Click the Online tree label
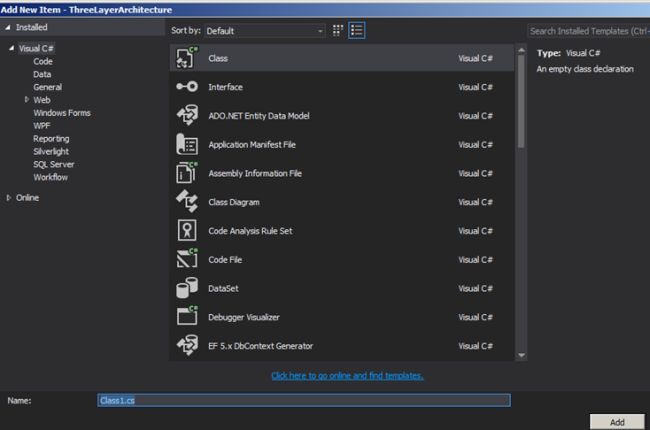This screenshot has height=430, width=650. click(x=27, y=198)
